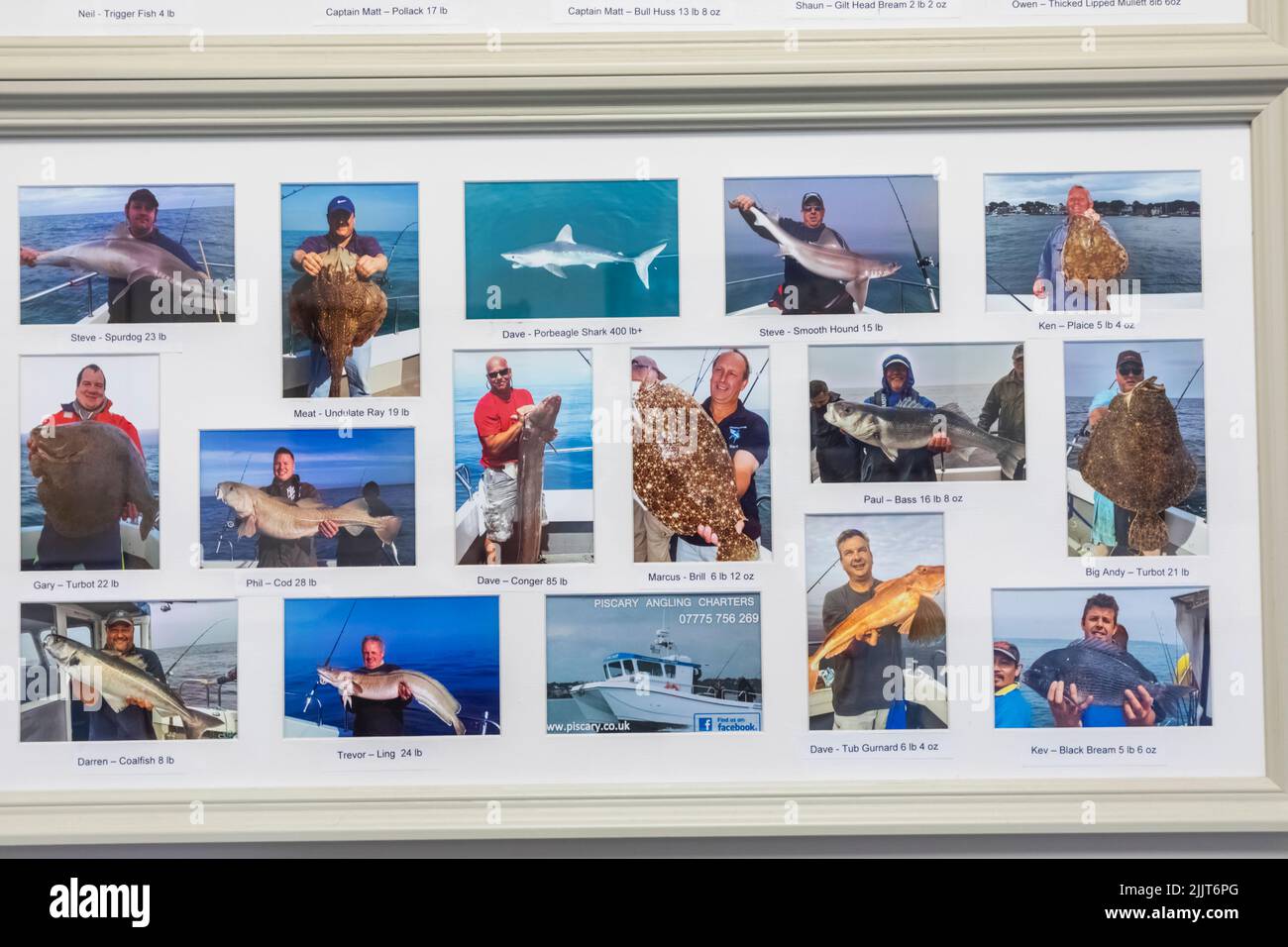Click caption 'Kev – Black Bream 5 lb 6 oz'
Image resolution: width=1288 pixels, height=947 pixels.
1093,750
